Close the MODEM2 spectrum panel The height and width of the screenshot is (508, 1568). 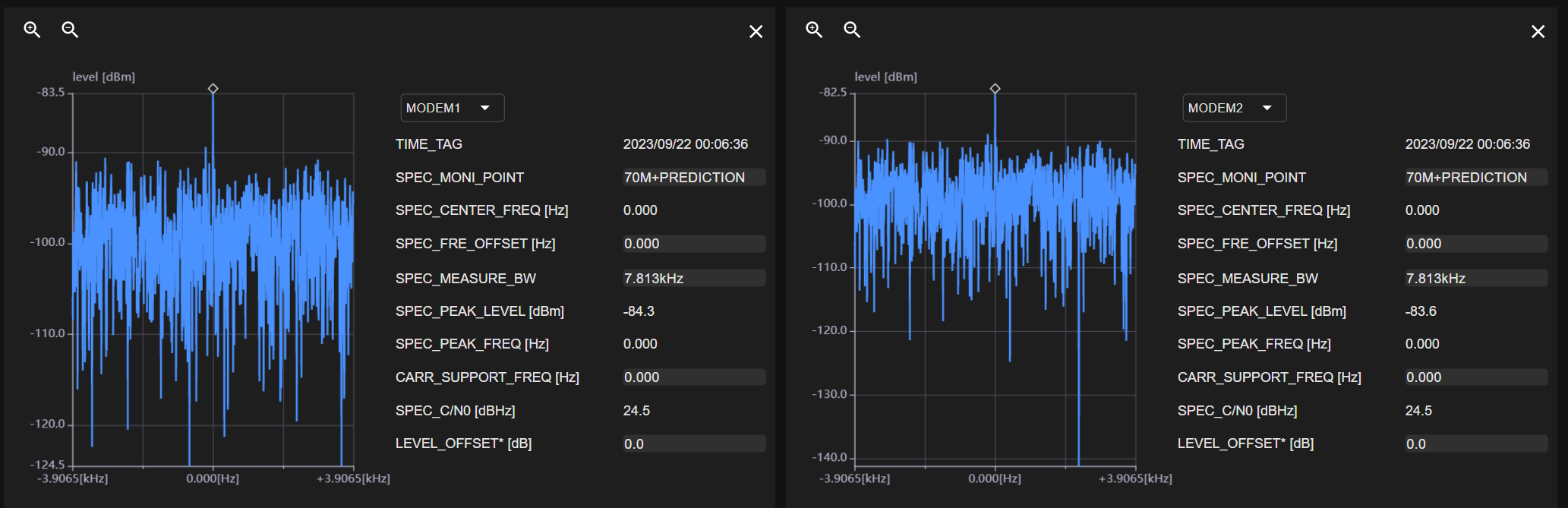tap(1538, 31)
